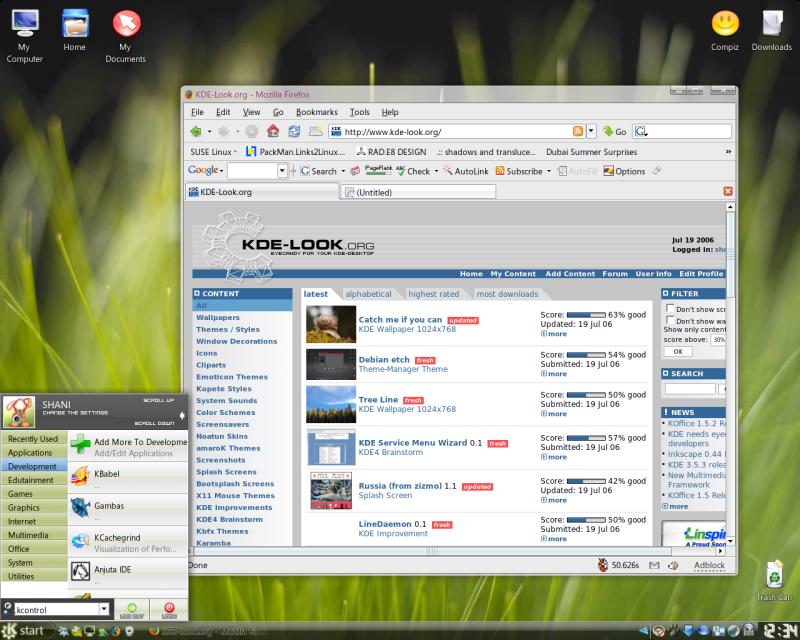Viewport: 800px width, 640px height.
Task: Run the spell Check tool
Action: pyautogui.click(x=413, y=171)
